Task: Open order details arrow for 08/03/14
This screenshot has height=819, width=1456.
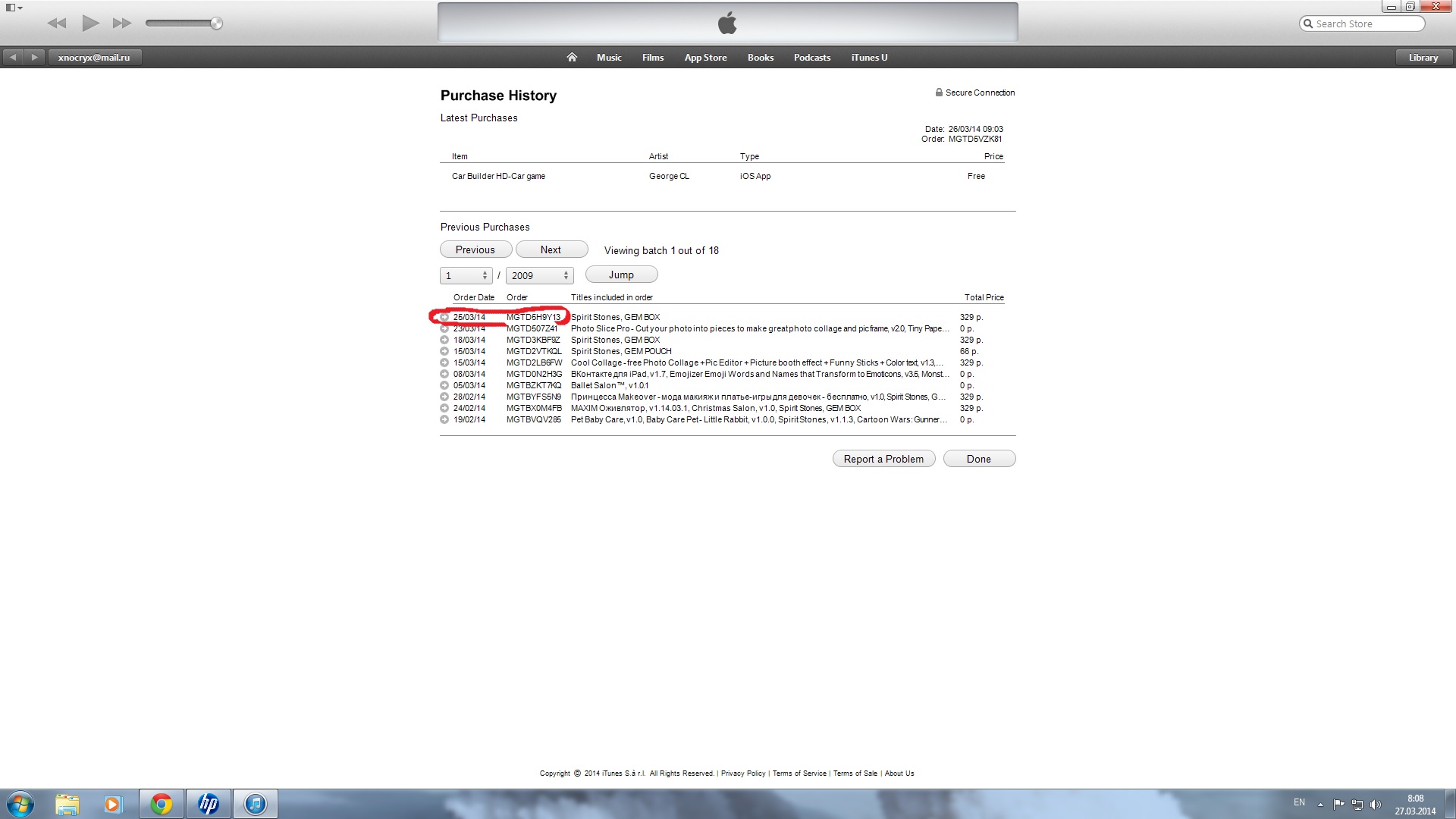Action: 444,374
